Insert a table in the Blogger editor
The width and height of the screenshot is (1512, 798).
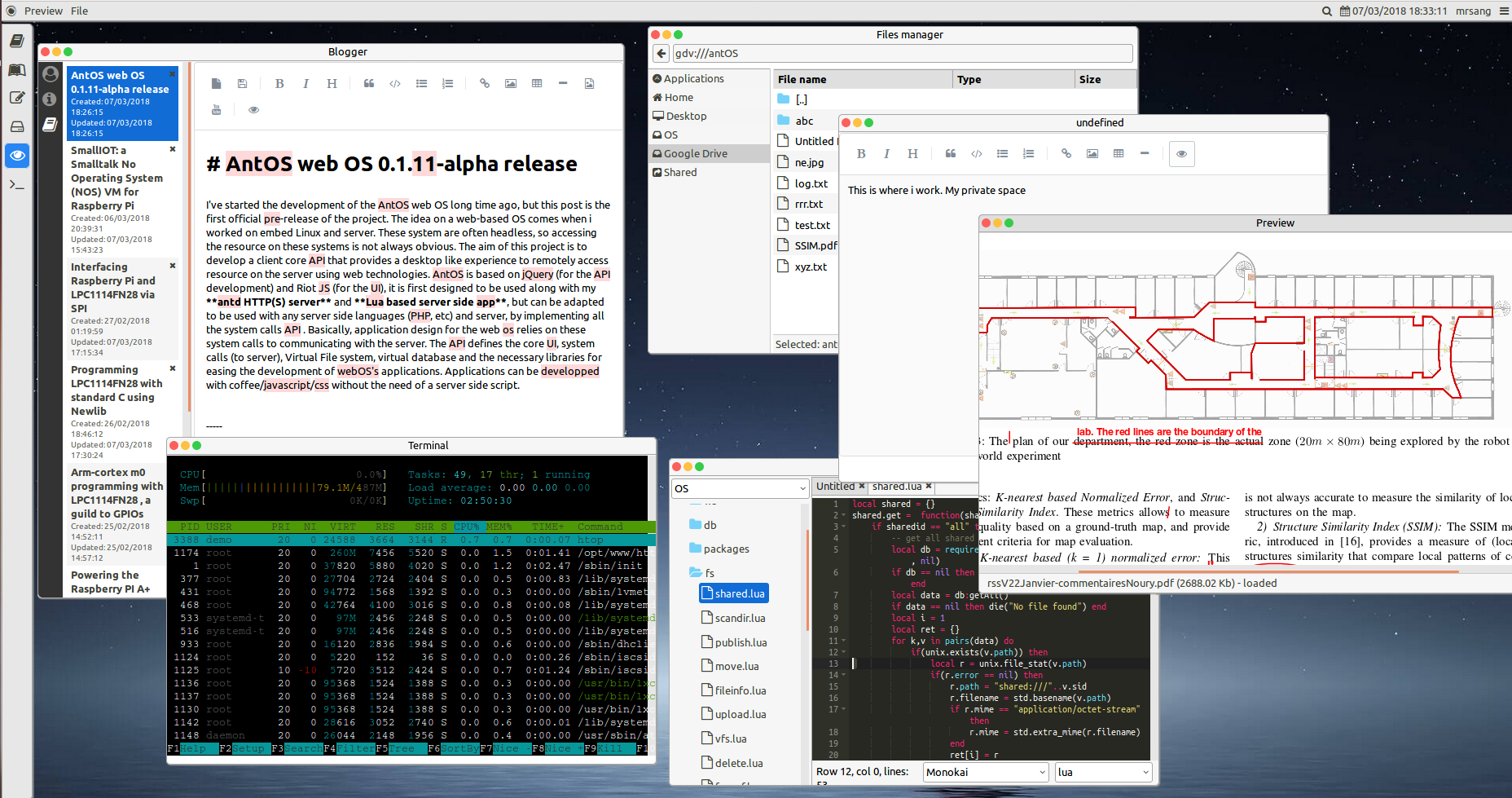click(x=537, y=83)
